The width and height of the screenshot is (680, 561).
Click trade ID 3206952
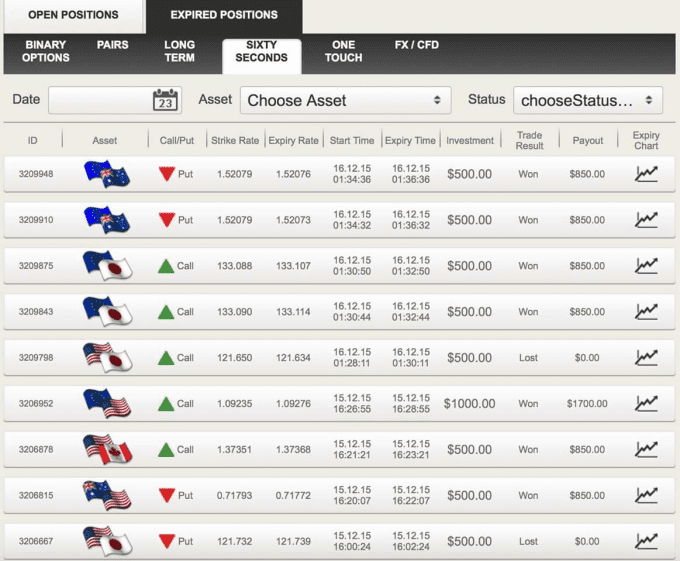coord(36,404)
